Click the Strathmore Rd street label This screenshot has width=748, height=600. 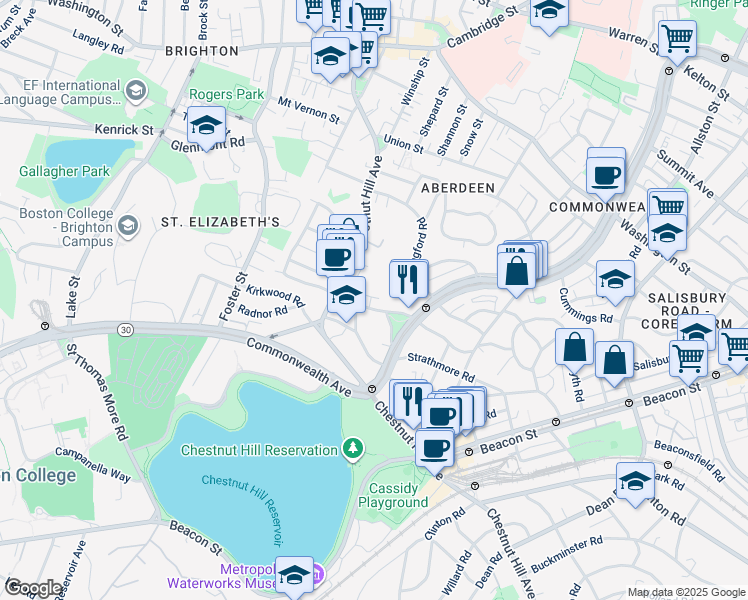point(441,367)
